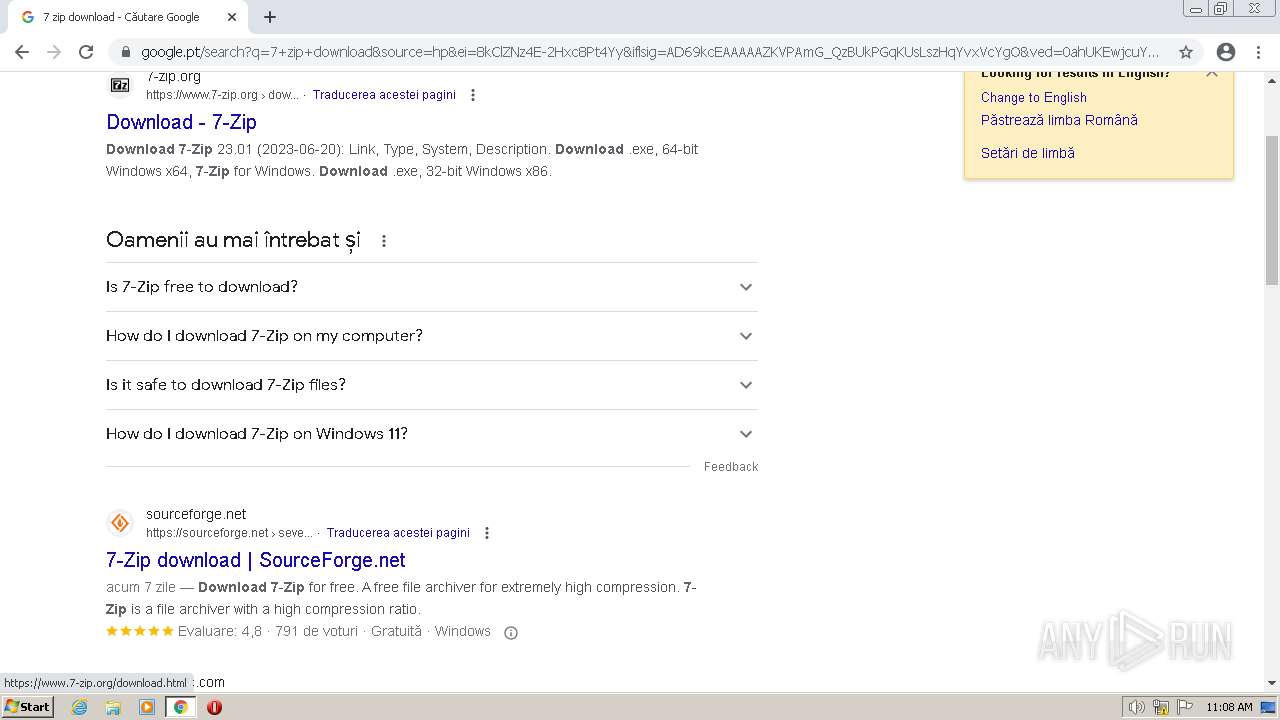
Task: Show info about the SourceForge rating
Action: click(511, 632)
